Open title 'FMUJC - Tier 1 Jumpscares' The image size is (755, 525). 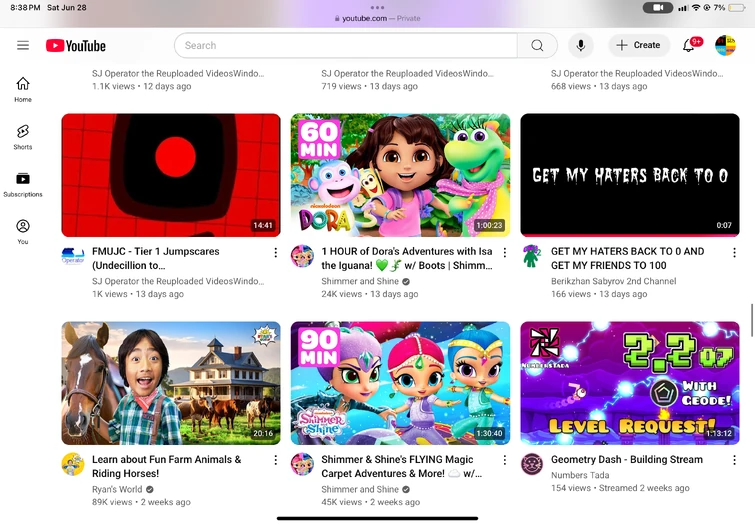coord(156,258)
